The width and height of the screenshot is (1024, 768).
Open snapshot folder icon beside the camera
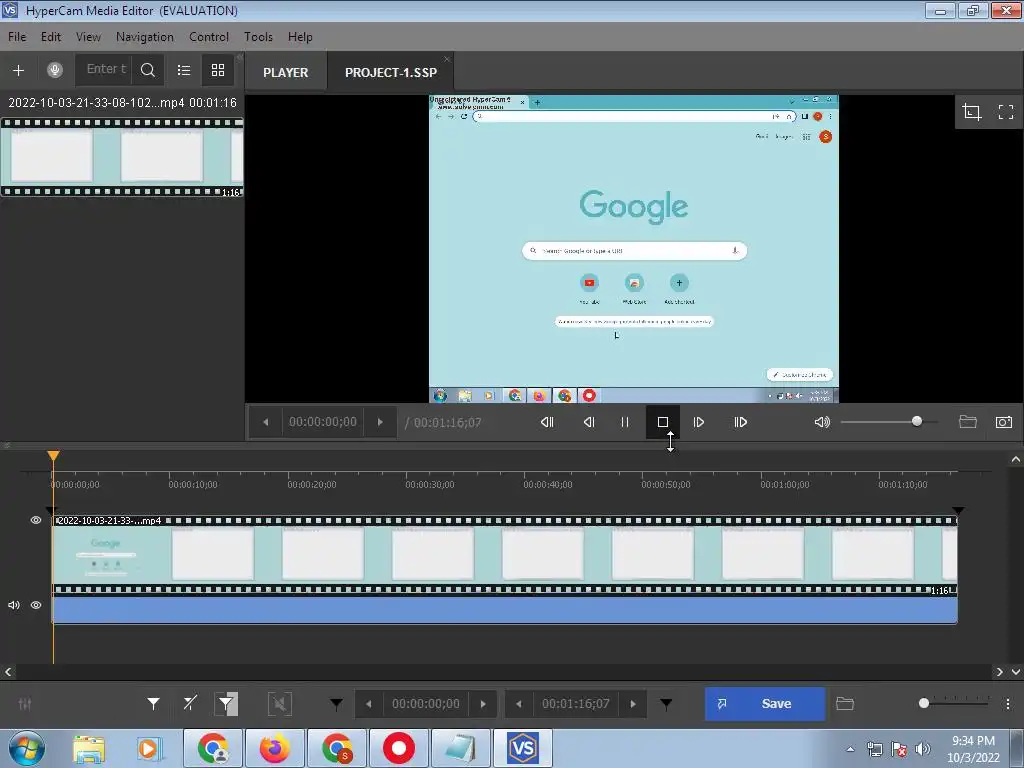click(968, 422)
